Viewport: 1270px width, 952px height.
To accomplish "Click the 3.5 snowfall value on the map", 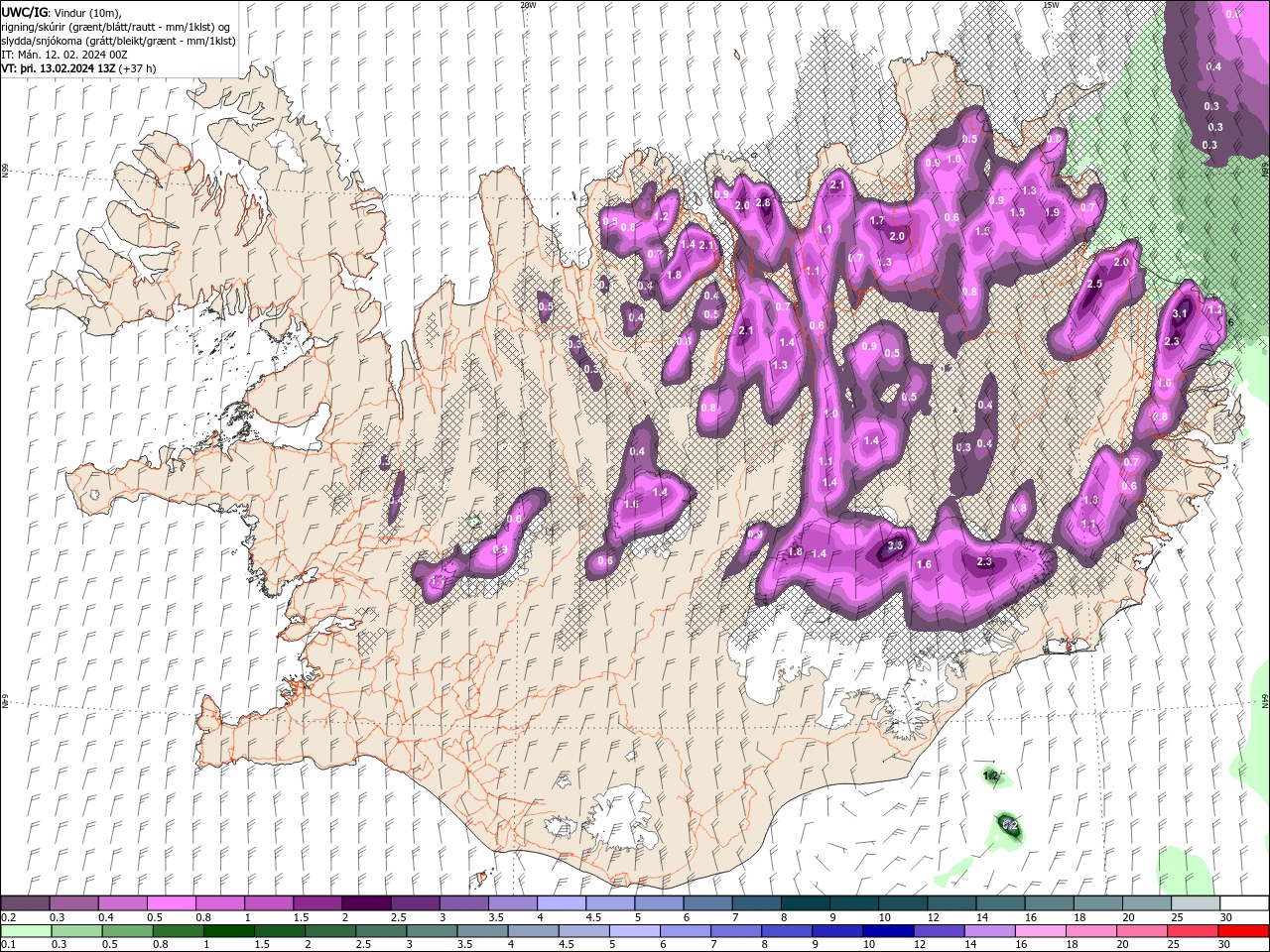I will 895,545.
